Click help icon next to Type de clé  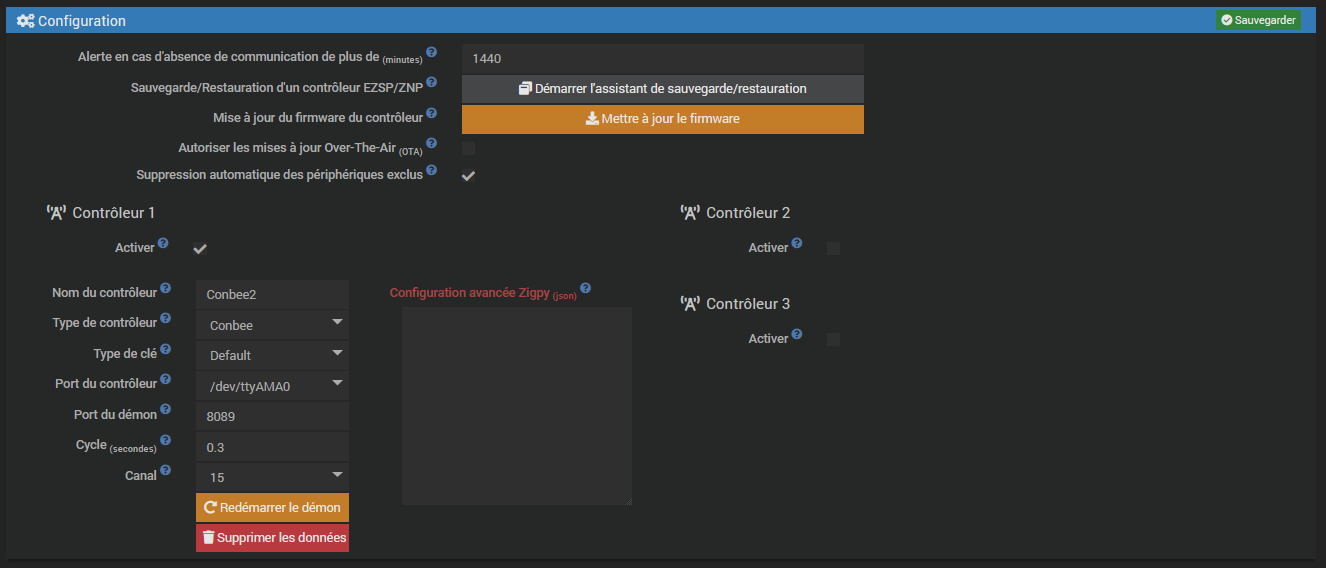pyautogui.click(x=166, y=350)
